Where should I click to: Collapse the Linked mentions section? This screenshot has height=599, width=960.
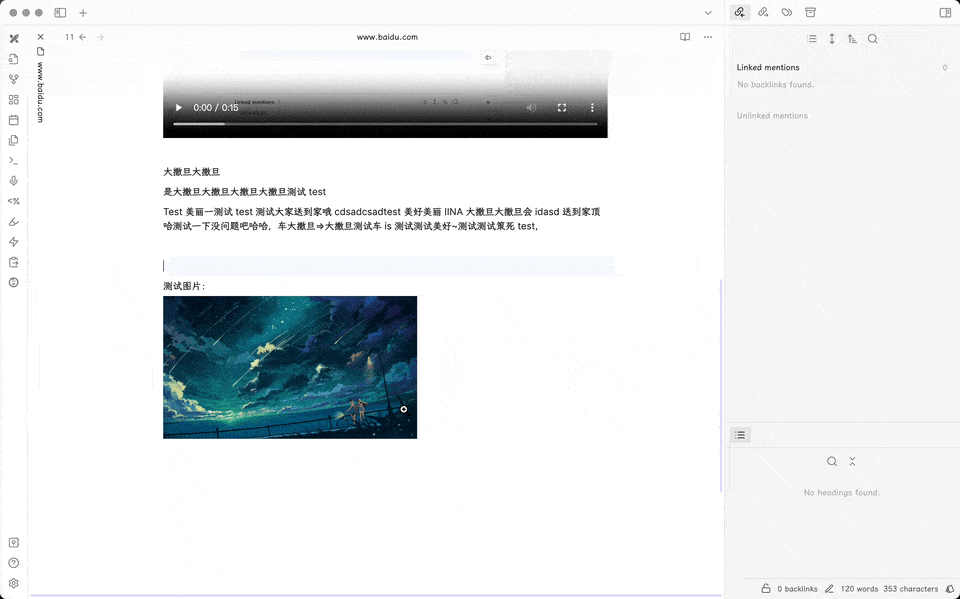click(768, 67)
